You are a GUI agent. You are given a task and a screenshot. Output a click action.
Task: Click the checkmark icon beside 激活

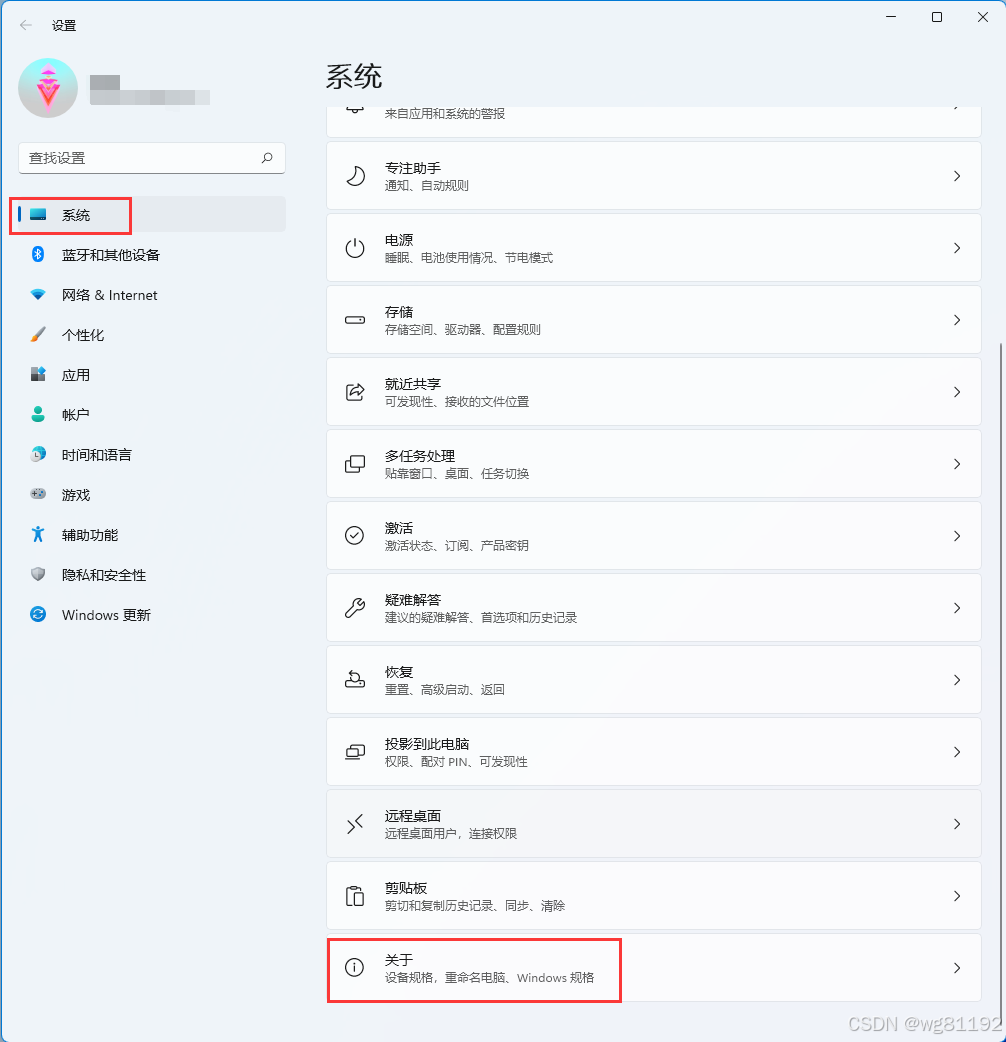tap(355, 536)
